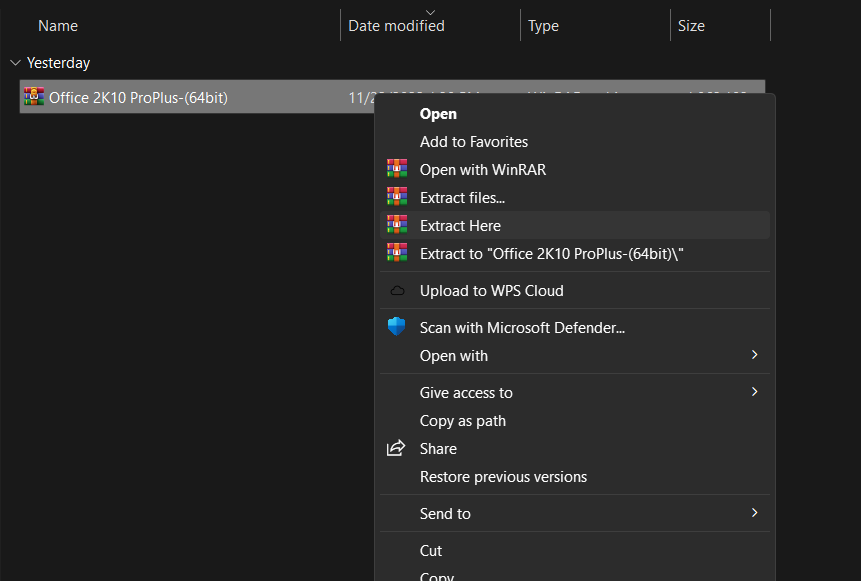Choose Upload to WPS Cloud
Image resolution: width=861 pixels, height=581 pixels.
pos(575,290)
